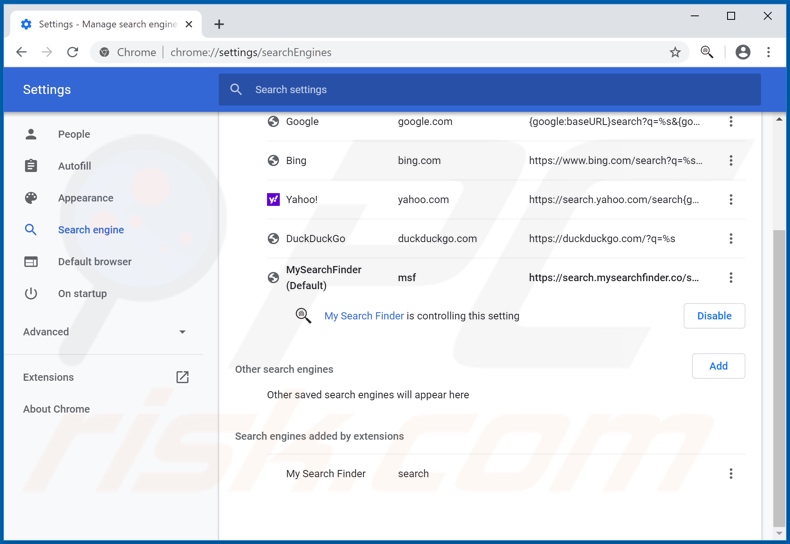This screenshot has width=790, height=544.
Task: Select Search engine in the sidebar
Action: coord(91,230)
